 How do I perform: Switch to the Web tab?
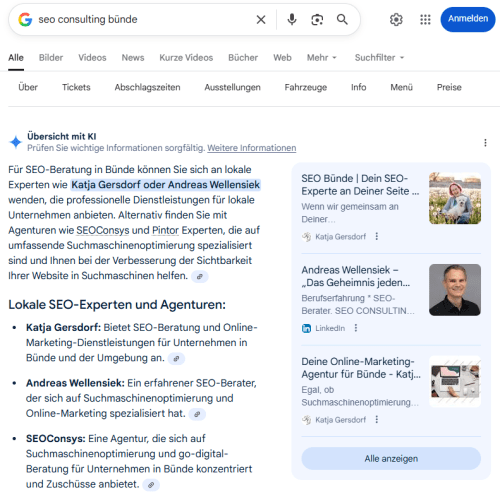(282, 58)
